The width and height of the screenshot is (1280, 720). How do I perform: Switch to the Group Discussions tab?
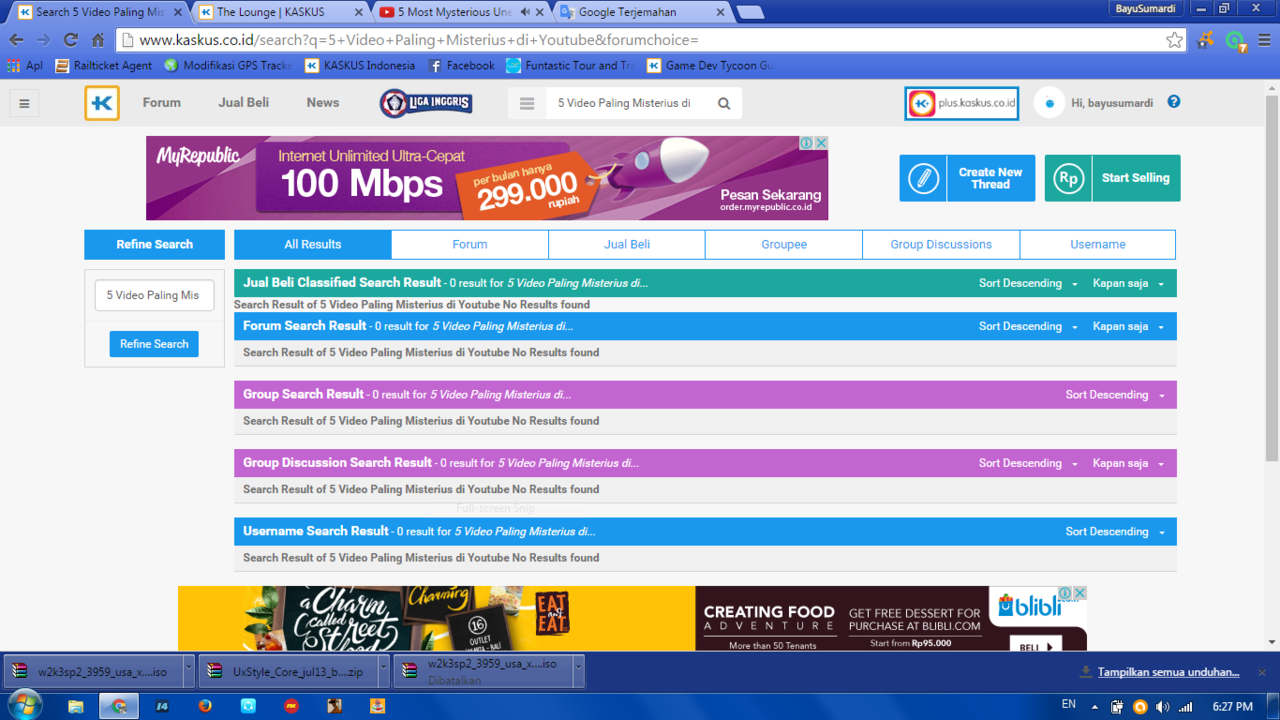coord(941,244)
